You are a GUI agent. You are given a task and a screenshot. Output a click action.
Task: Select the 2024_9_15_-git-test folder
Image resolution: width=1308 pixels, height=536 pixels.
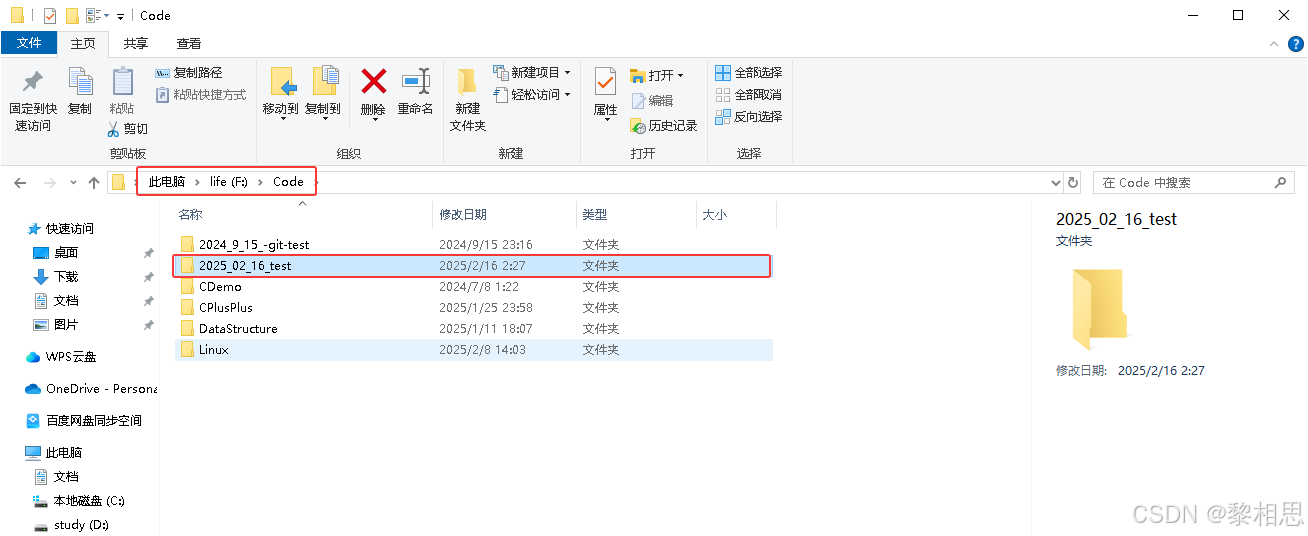click(x=473, y=244)
